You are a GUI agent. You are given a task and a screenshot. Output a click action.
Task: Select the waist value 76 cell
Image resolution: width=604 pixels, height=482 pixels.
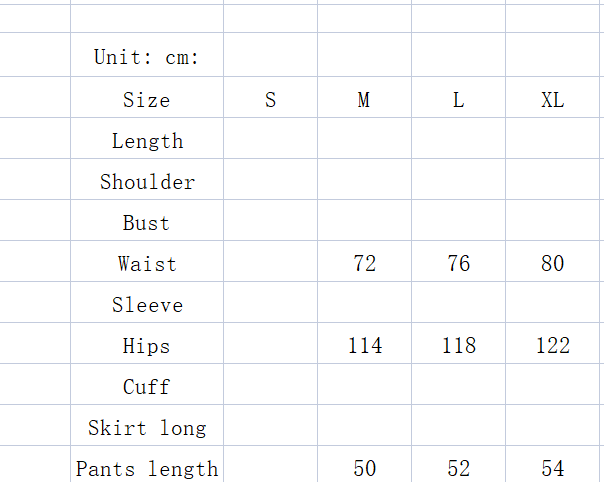tap(458, 264)
